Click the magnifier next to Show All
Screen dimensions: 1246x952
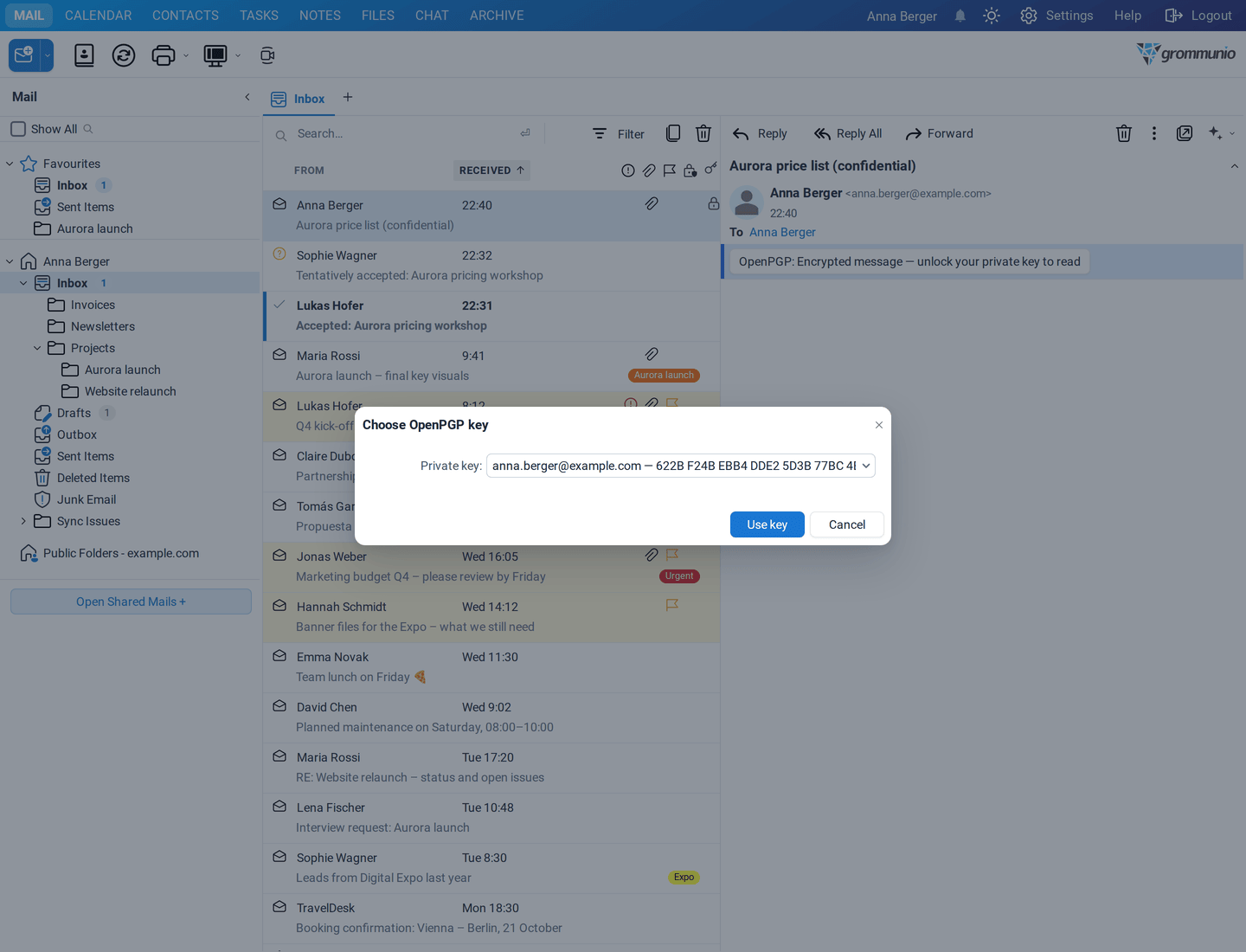(88, 129)
